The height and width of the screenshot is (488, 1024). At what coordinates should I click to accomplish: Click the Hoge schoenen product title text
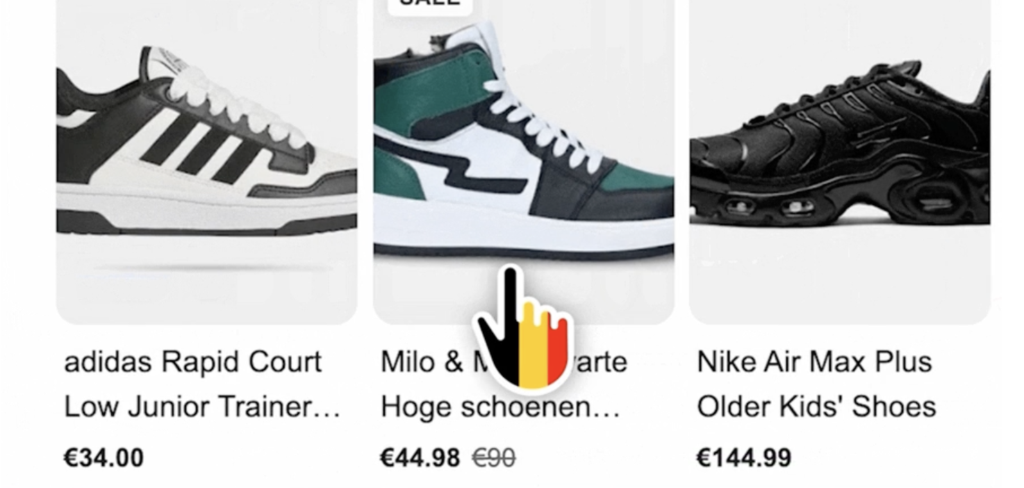(500, 407)
